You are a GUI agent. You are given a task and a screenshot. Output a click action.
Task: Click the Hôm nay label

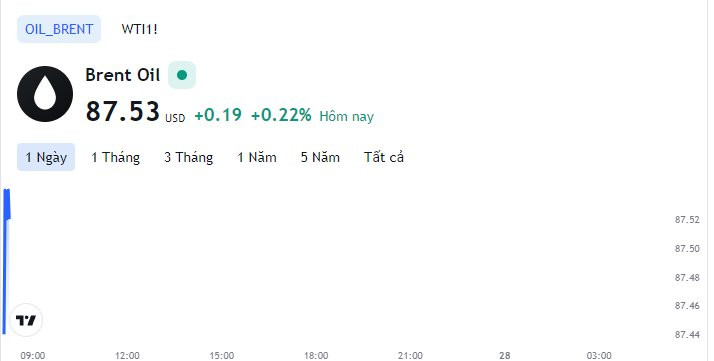(x=347, y=116)
